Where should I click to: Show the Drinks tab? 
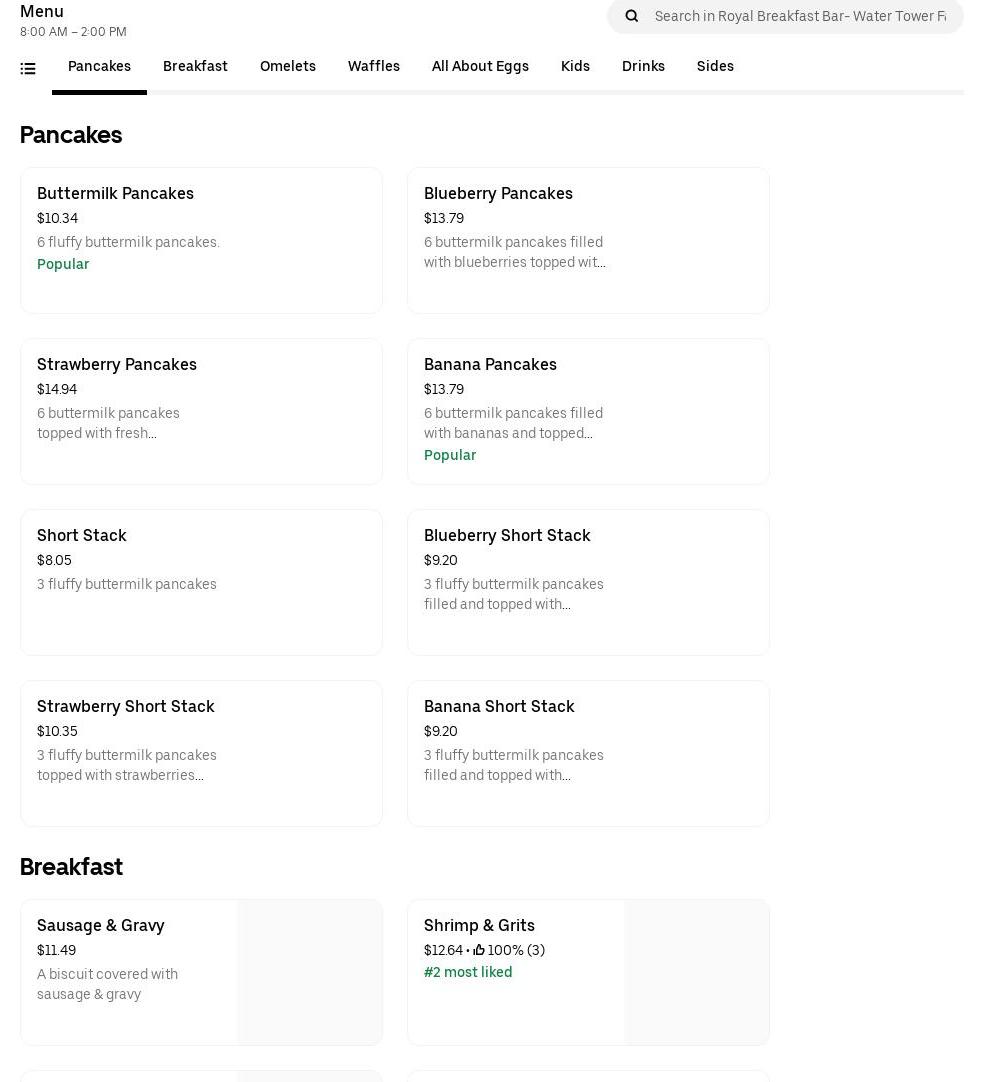643,67
